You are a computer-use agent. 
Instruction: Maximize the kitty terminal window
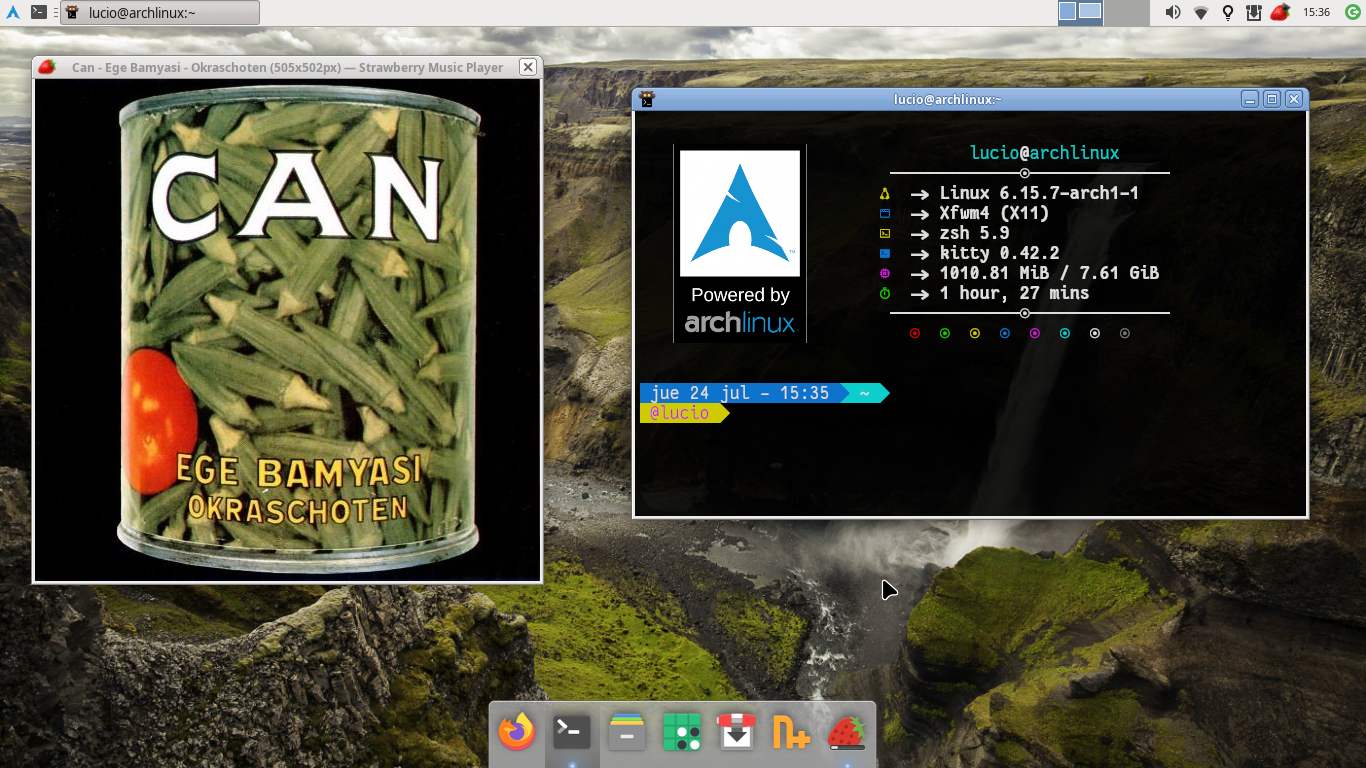(x=1272, y=99)
